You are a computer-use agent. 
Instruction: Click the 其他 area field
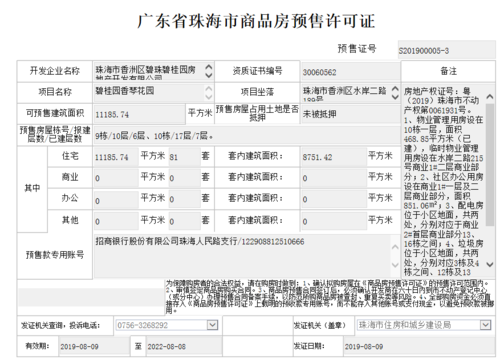116,221
